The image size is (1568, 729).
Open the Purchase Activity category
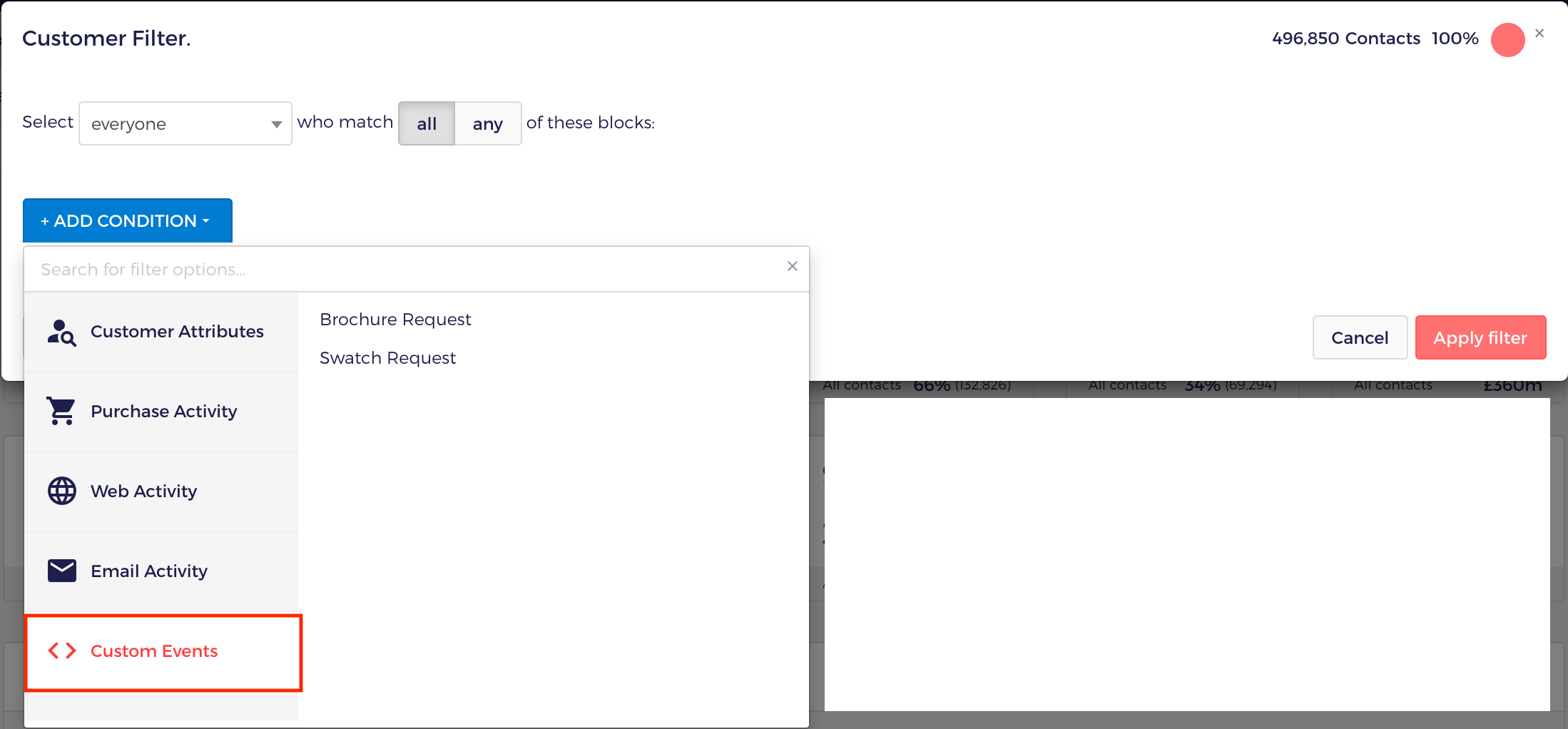coord(161,412)
